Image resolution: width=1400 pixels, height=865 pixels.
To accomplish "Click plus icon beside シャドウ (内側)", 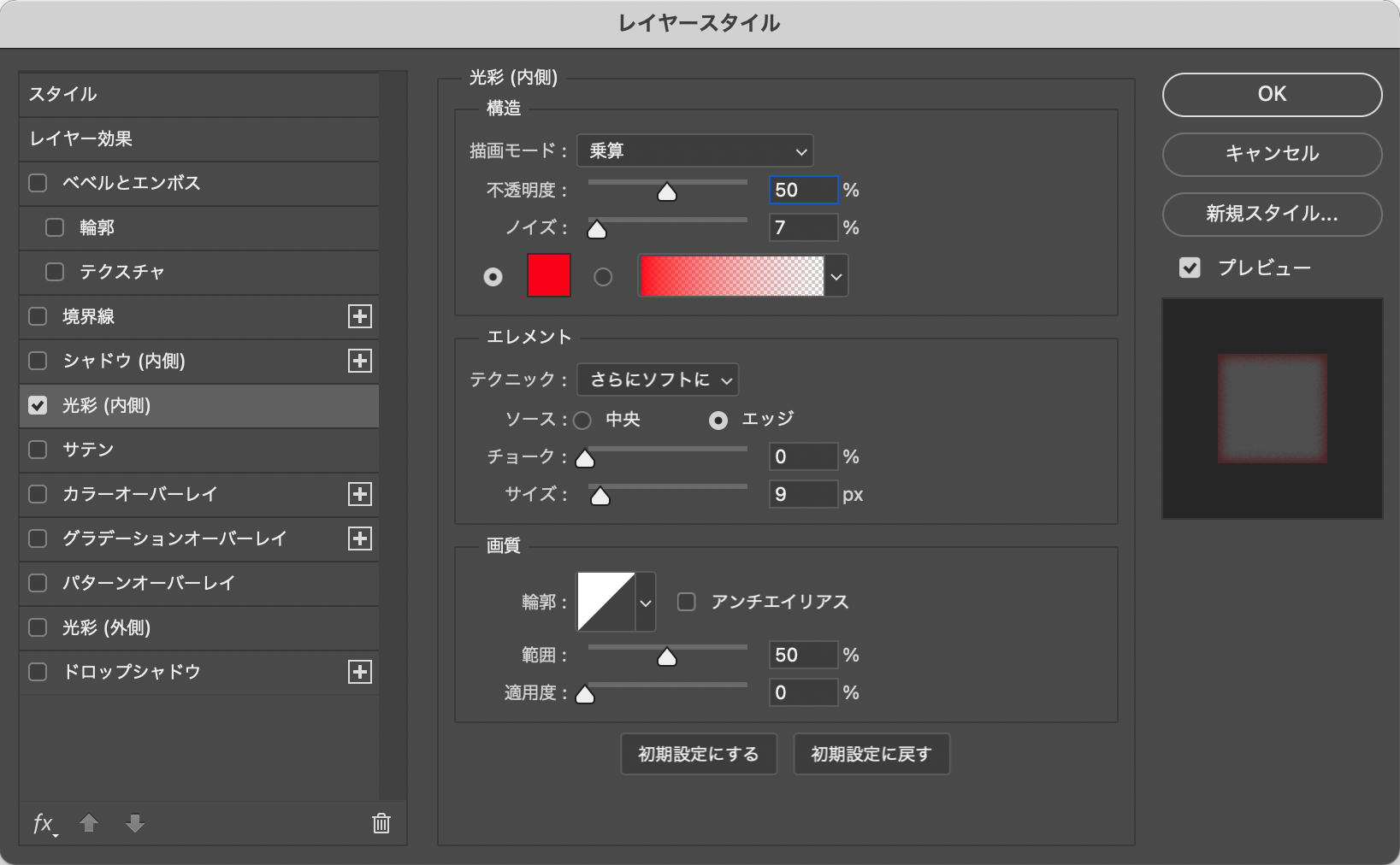I will click(x=360, y=361).
